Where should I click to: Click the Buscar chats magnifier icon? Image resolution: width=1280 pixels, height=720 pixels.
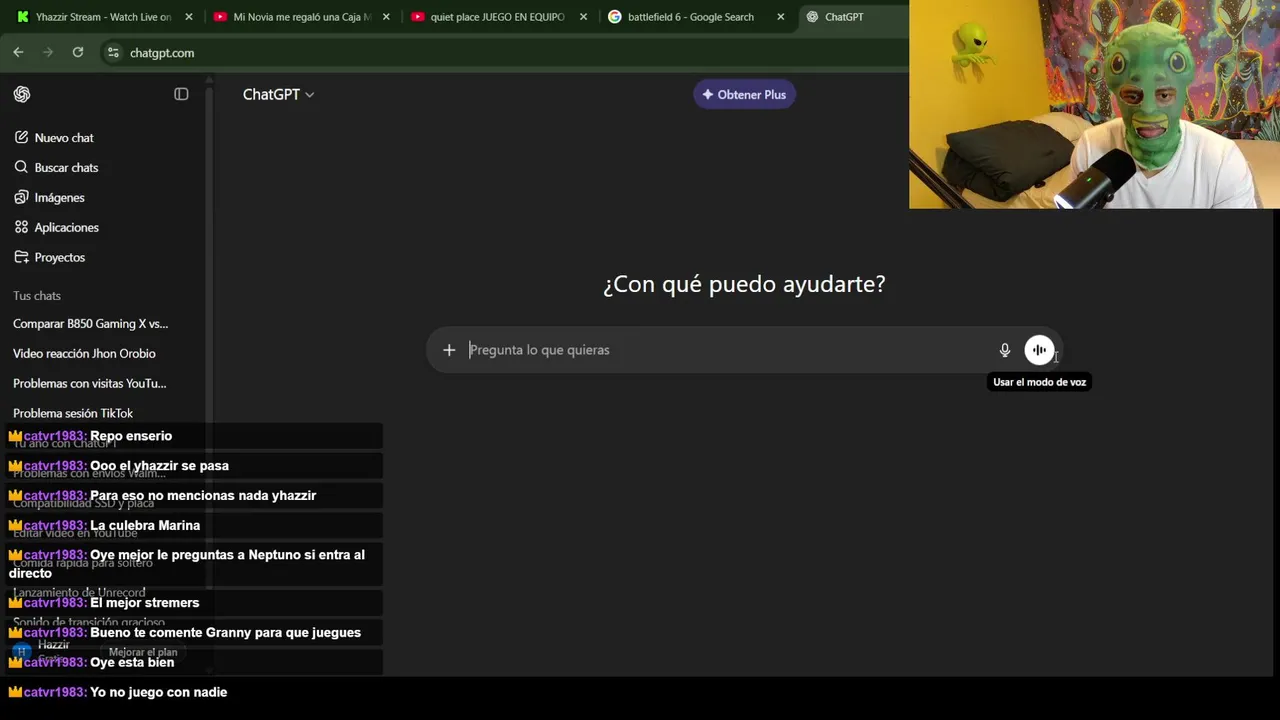click(x=21, y=168)
